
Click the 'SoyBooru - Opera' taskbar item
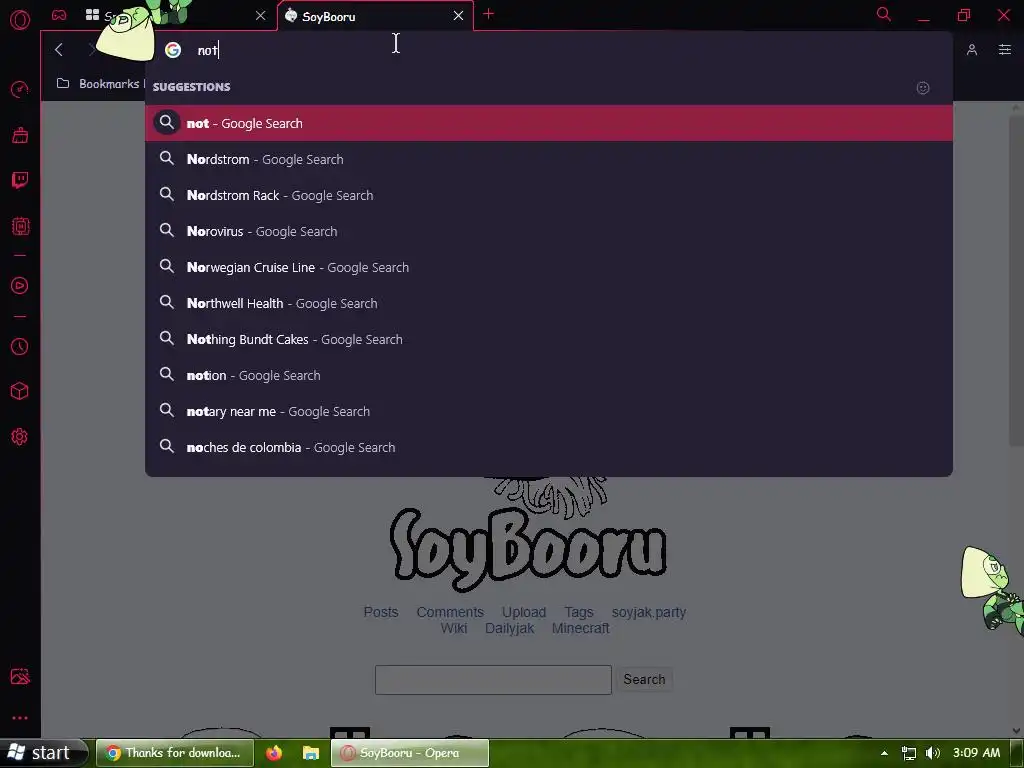point(410,753)
